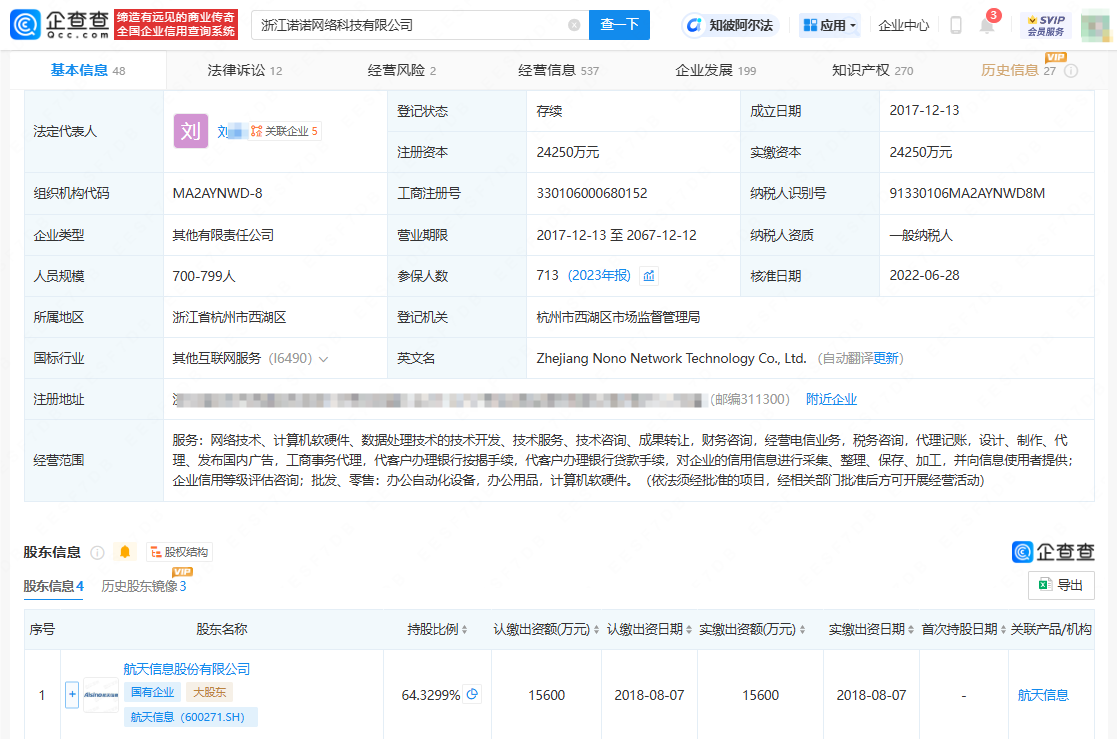Select taxpayer ID 91330106MA2AYNWD8M
The height and width of the screenshot is (739, 1117).
tap(967, 193)
